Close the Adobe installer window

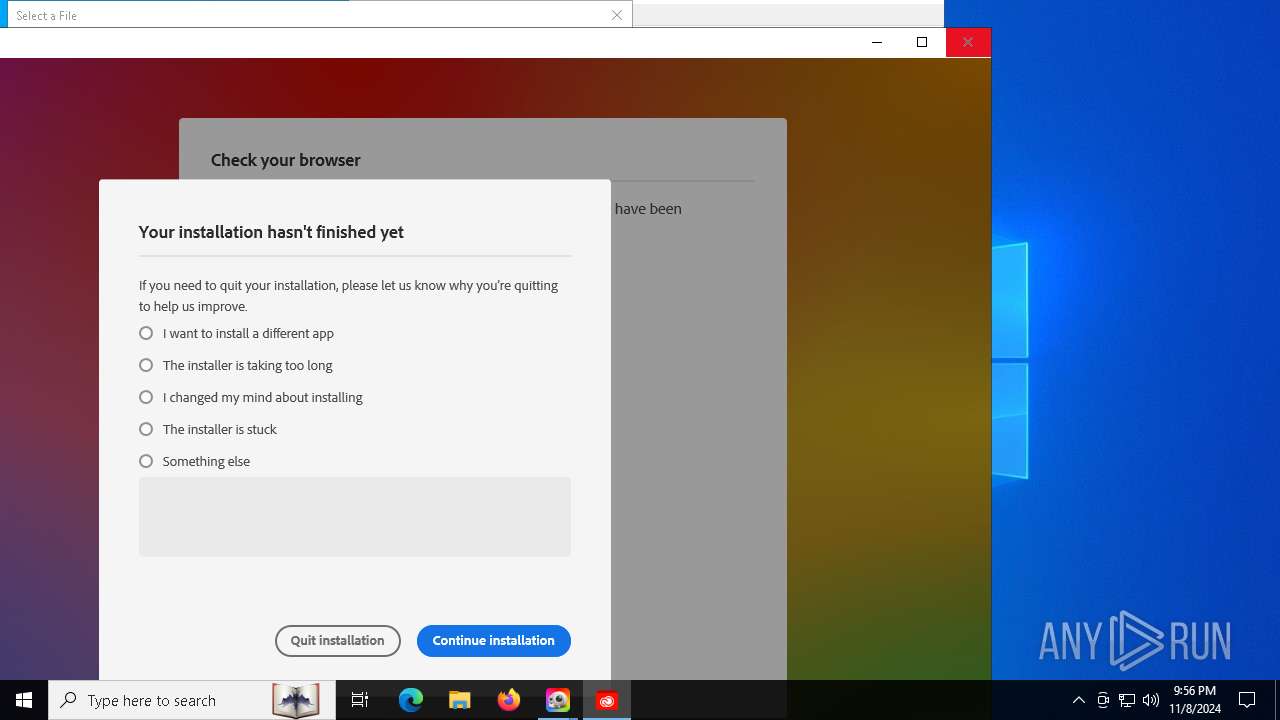[x=968, y=42]
